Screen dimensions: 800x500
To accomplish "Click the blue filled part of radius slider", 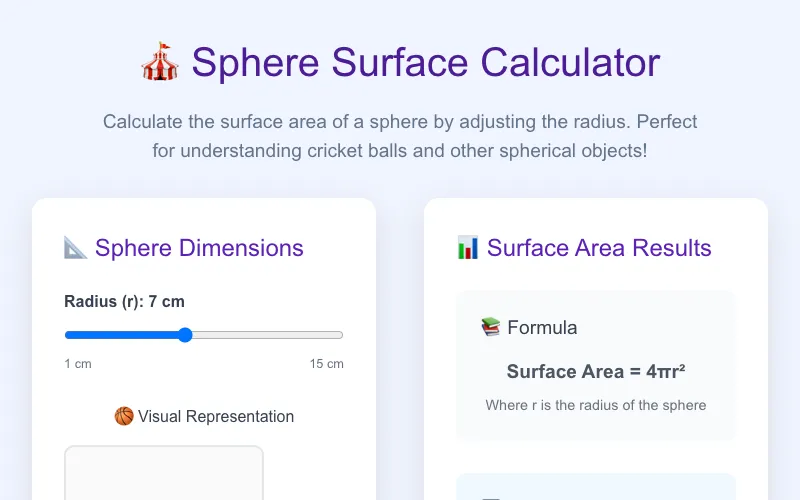I will point(122,335).
